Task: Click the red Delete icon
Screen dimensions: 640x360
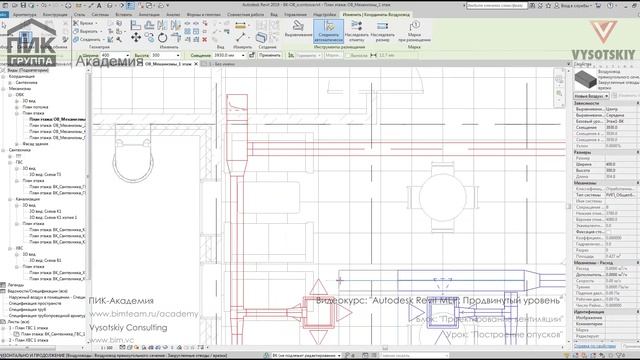Action: click(204, 40)
